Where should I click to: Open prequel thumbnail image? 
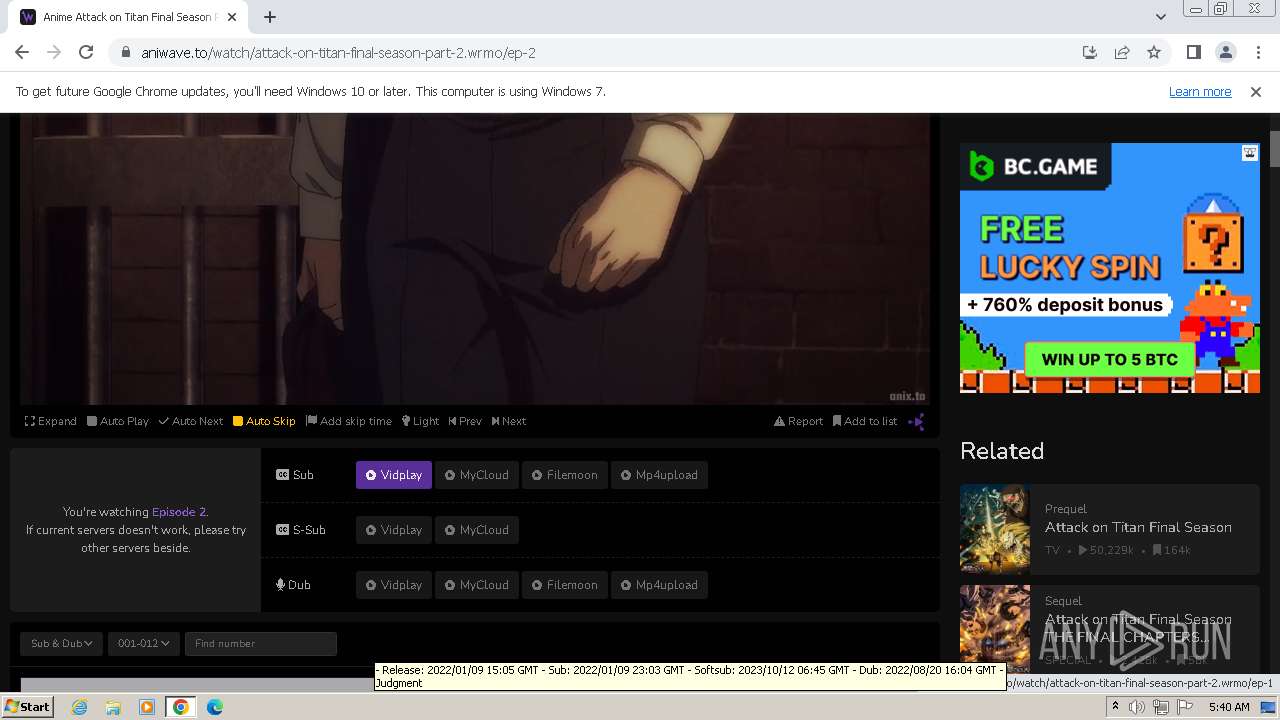[x=995, y=528]
